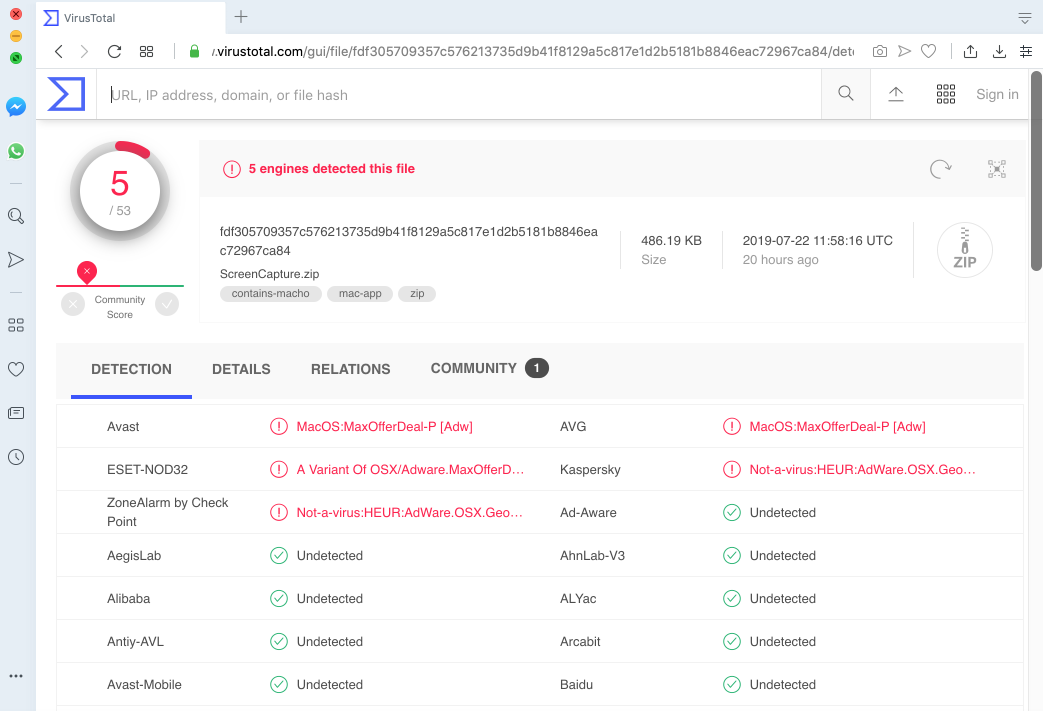Click the Sign in link
Image resolution: width=1043 pixels, height=711 pixels.
997,94
